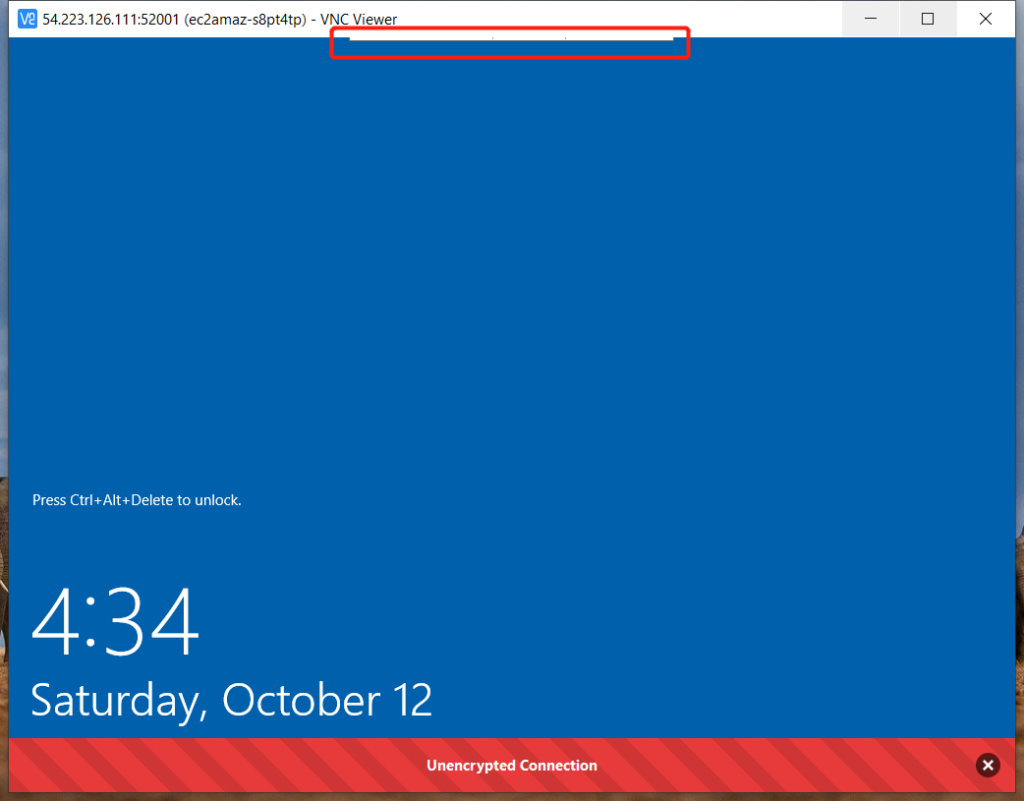Reveal the hidden VNC toolbar at top center

click(510, 40)
